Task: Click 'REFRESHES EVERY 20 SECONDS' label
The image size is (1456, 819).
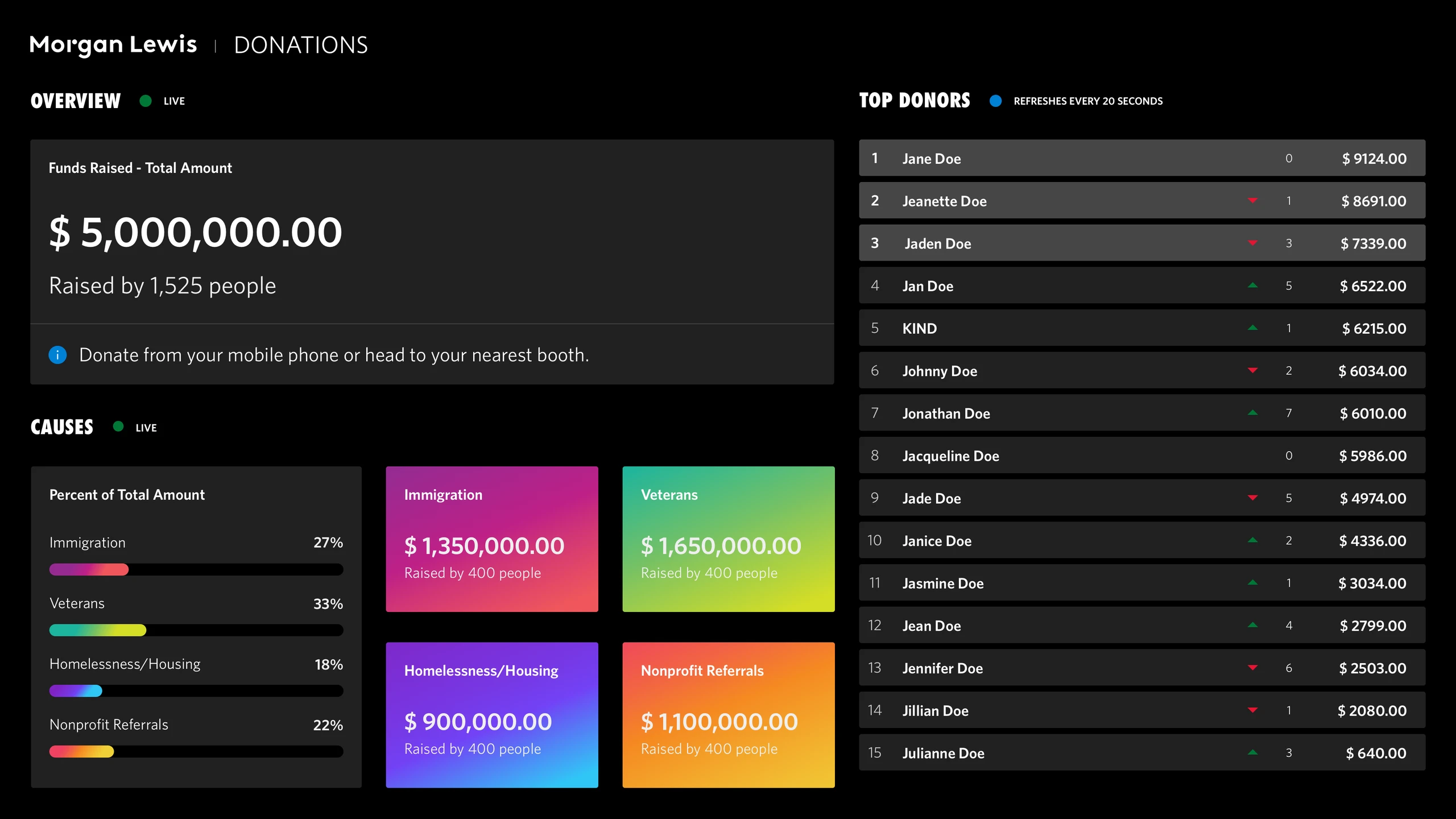Action: tap(1088, 101)
